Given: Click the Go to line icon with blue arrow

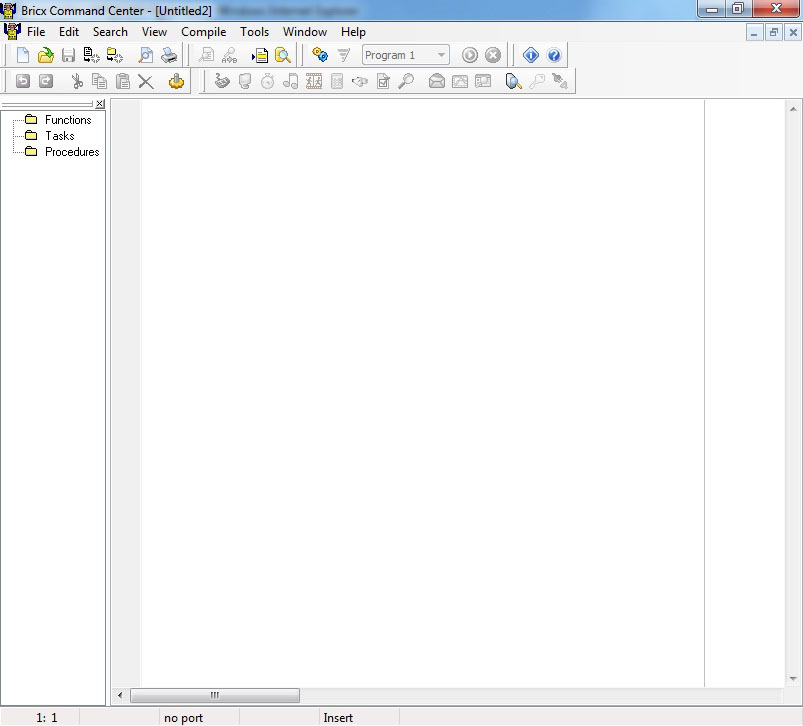Looking at the screenshot, I should click(260, 55).
